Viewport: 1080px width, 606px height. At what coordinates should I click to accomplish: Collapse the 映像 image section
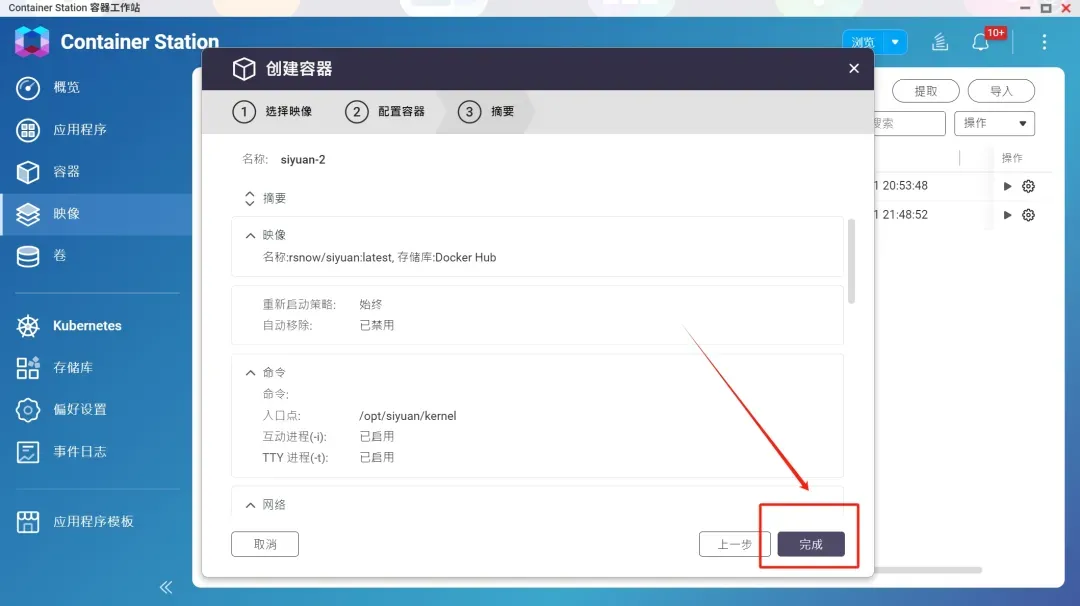coord(250,235)
